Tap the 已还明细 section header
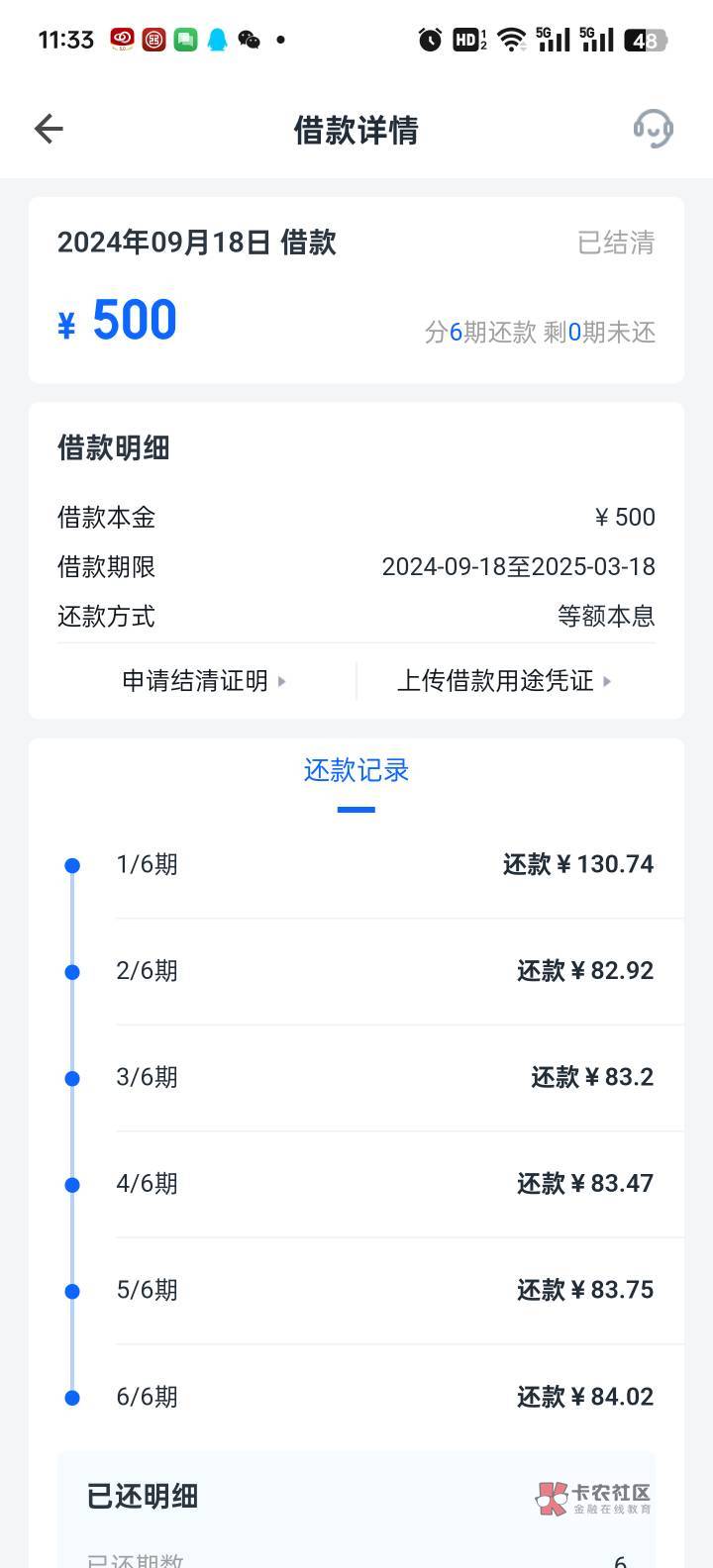 coord(143,1496)
